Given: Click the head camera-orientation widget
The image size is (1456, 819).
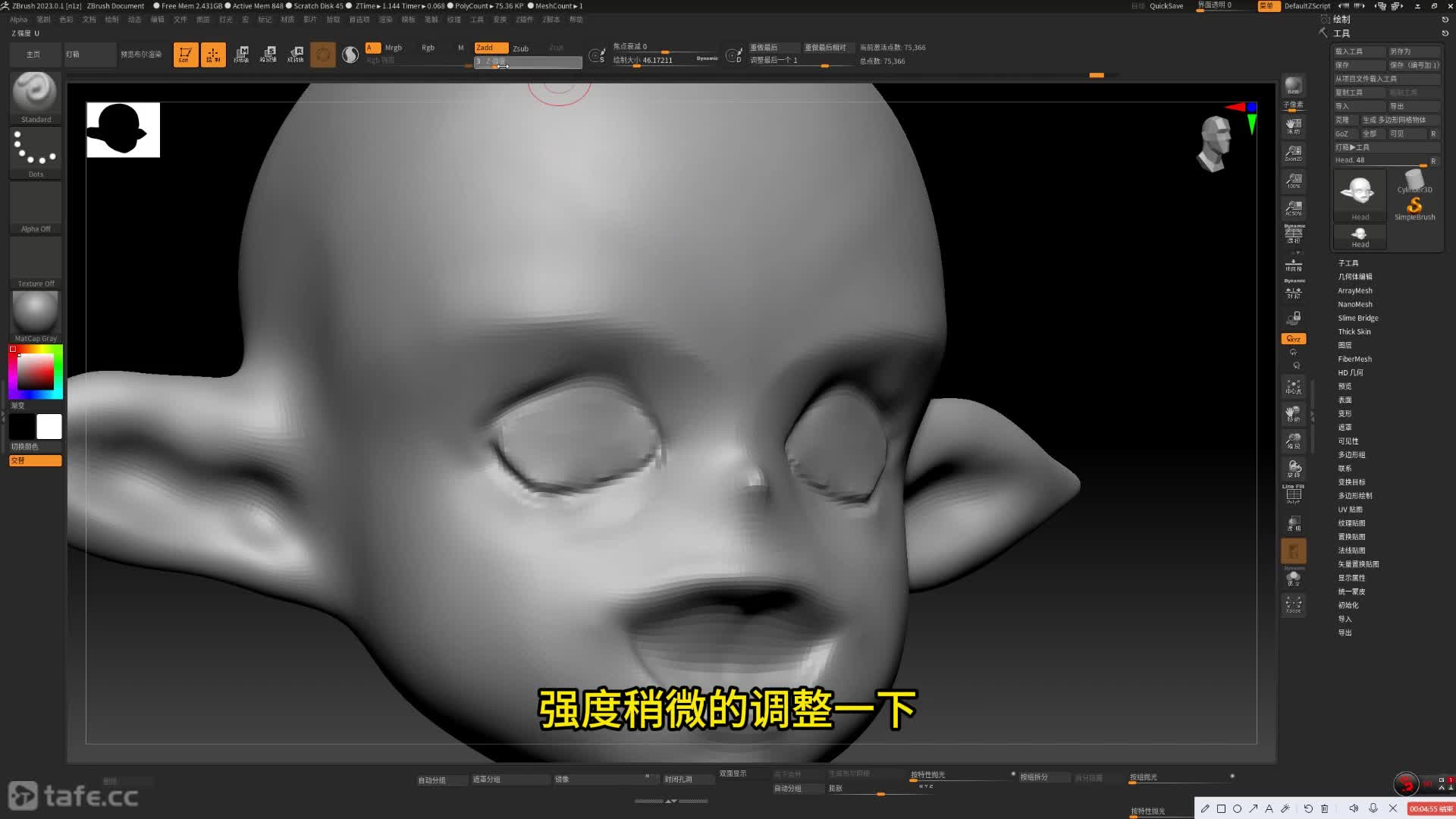Looking at the screenshot, I should 1213,144.
